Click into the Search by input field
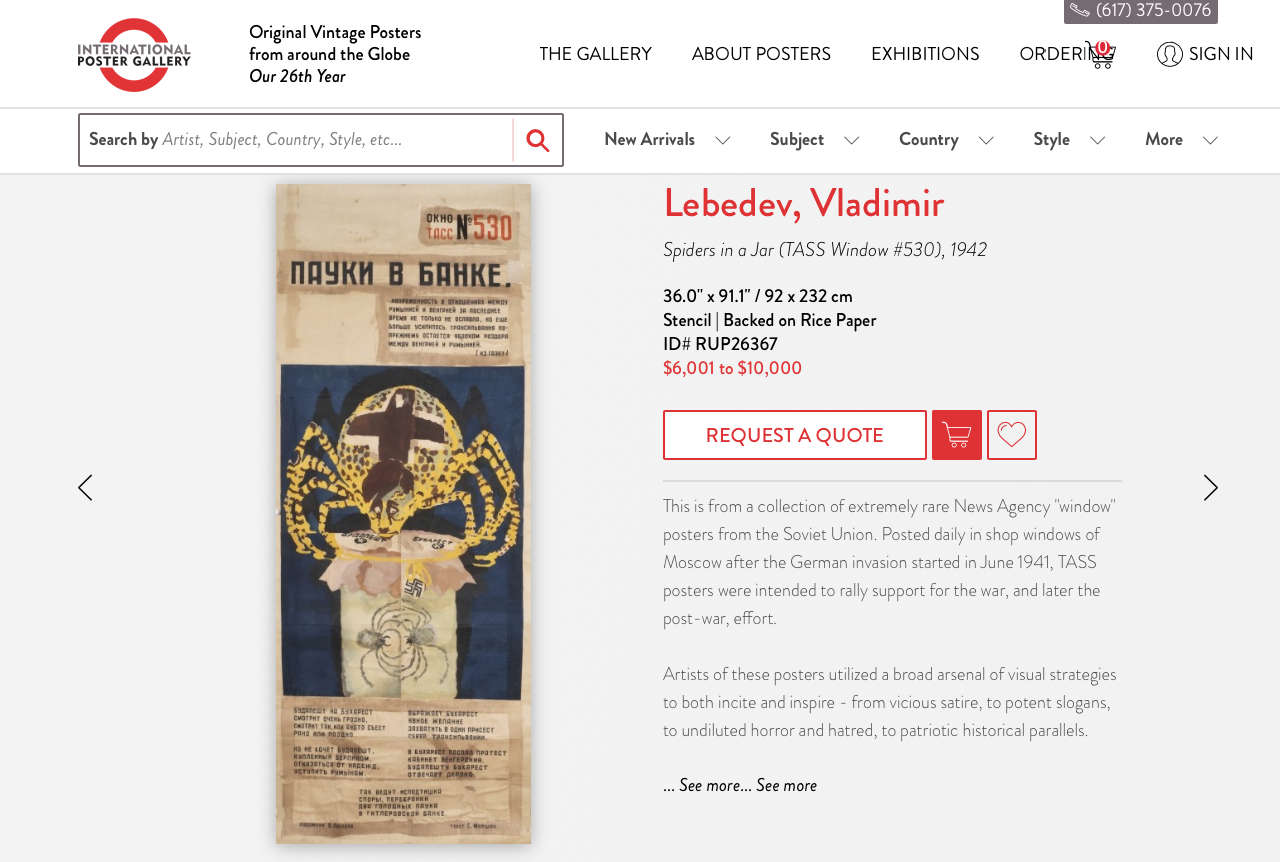 point(296,140)
